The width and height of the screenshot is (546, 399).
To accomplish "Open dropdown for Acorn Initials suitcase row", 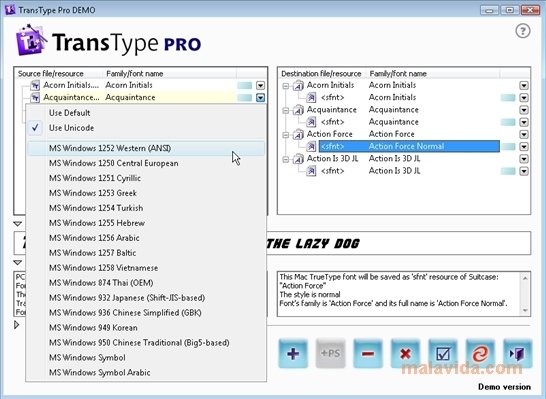I will pos(524,85).
